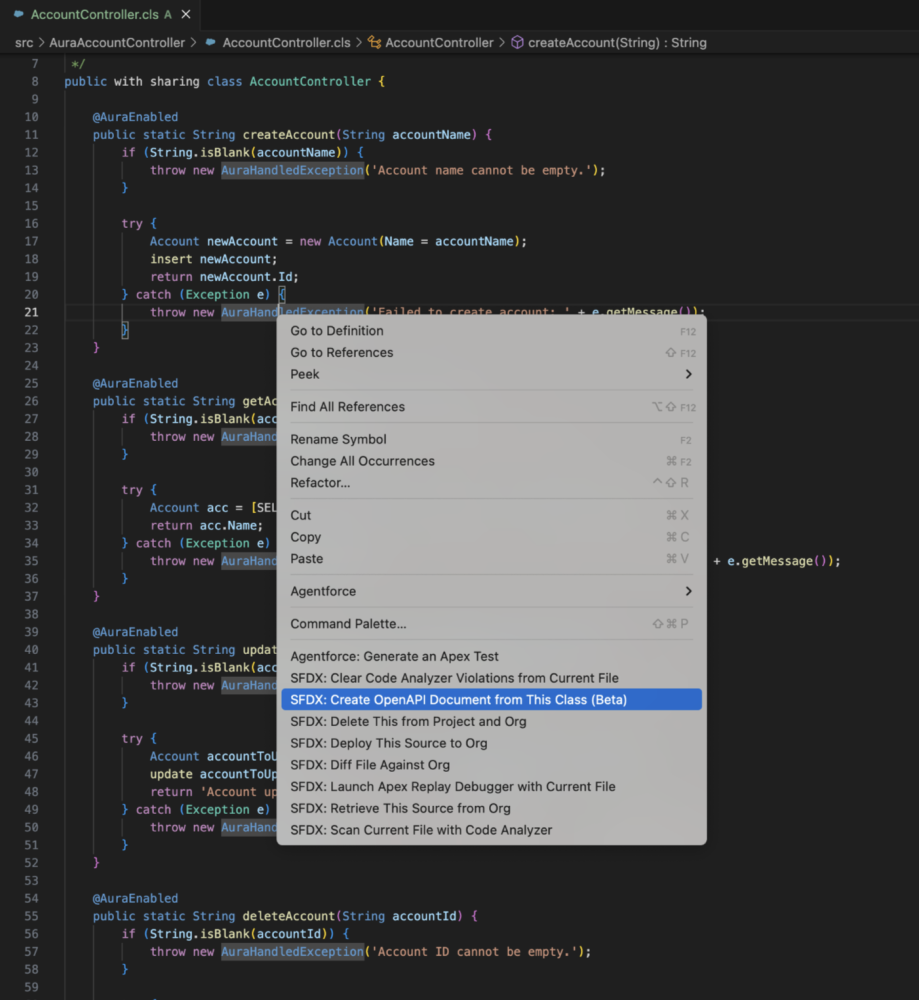Image resolution: width=919 pixels, height=1000 pixels.
Task: Select Find All References
Action: [x=492, y=407]
